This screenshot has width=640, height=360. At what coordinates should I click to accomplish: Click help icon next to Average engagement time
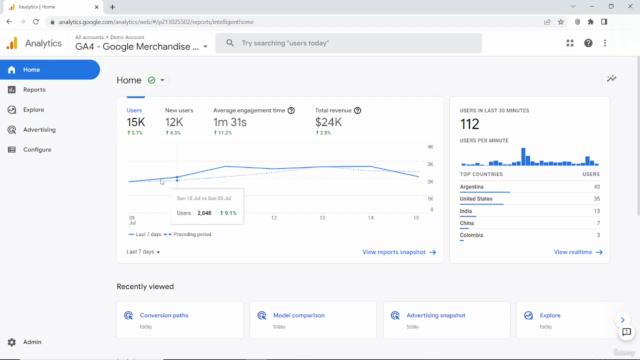click(x=291, y=111)
